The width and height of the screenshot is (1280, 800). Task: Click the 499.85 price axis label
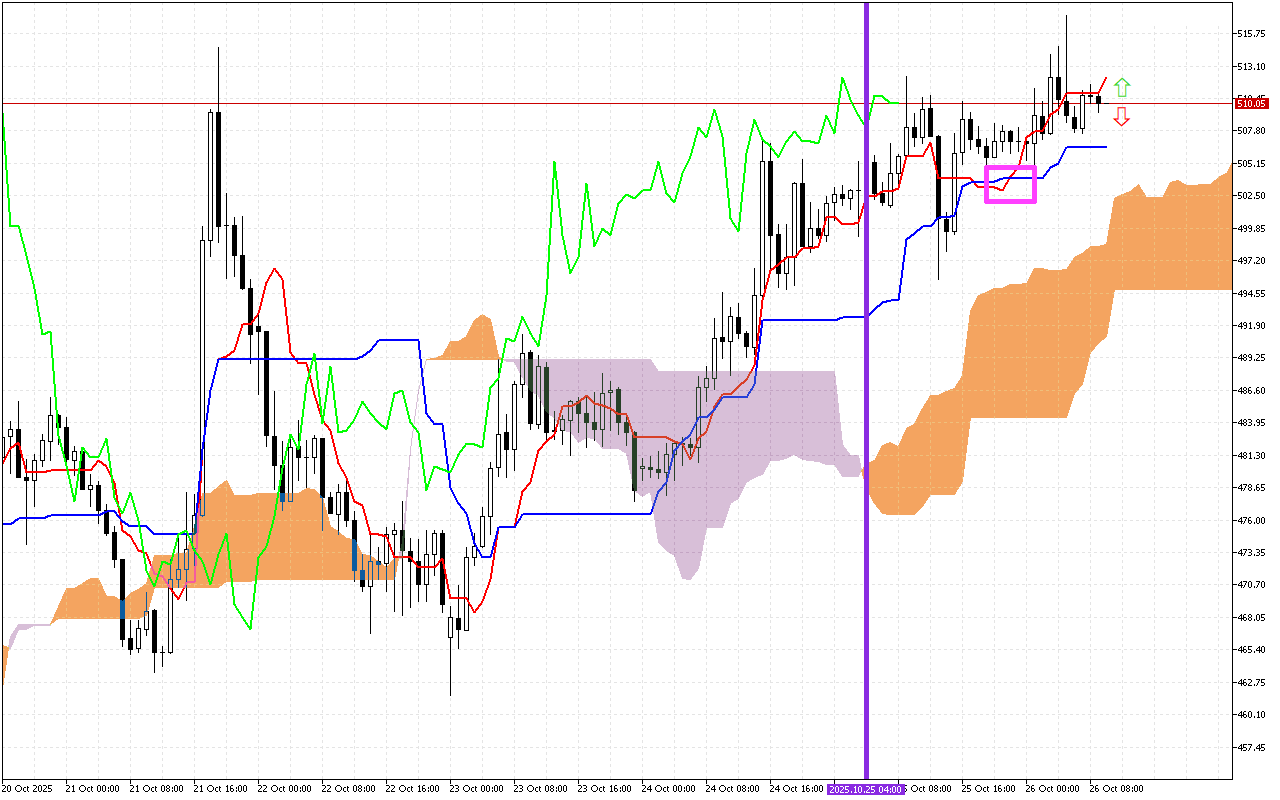(1252, 228)
